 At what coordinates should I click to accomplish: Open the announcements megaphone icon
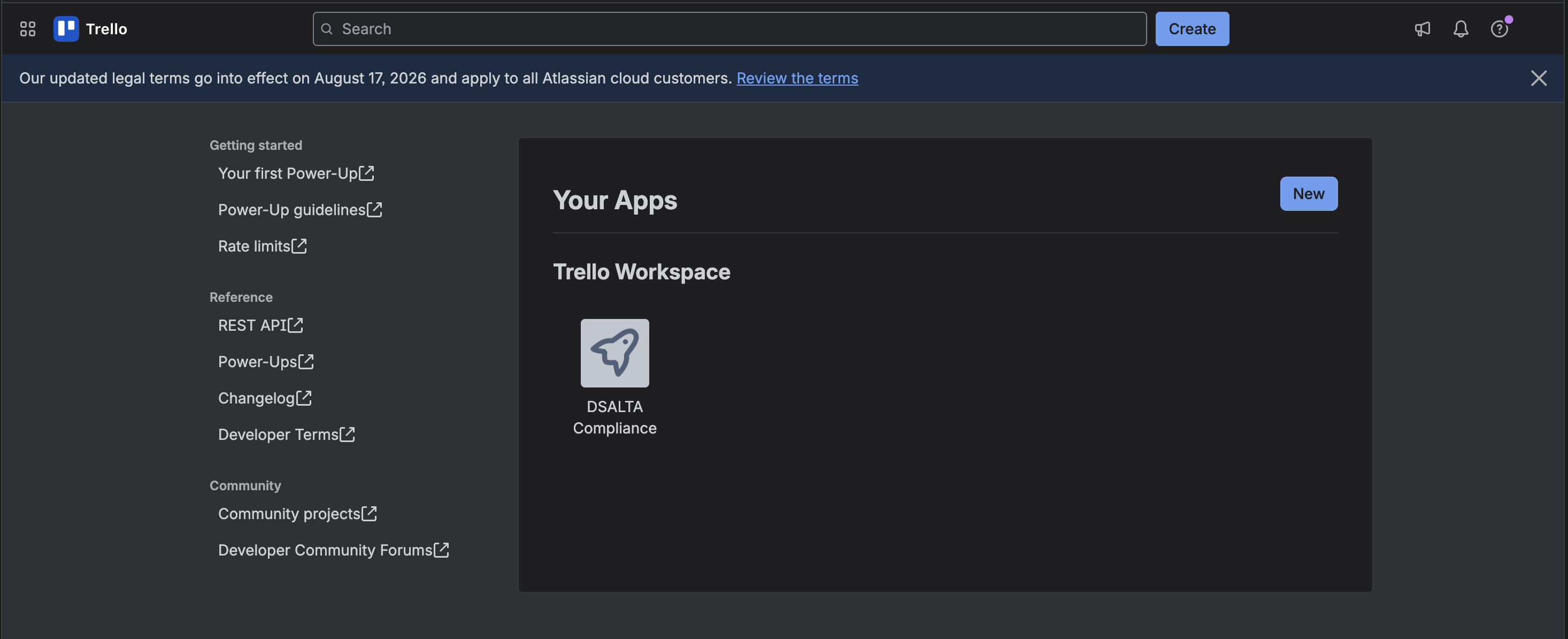click(1422, 28)
